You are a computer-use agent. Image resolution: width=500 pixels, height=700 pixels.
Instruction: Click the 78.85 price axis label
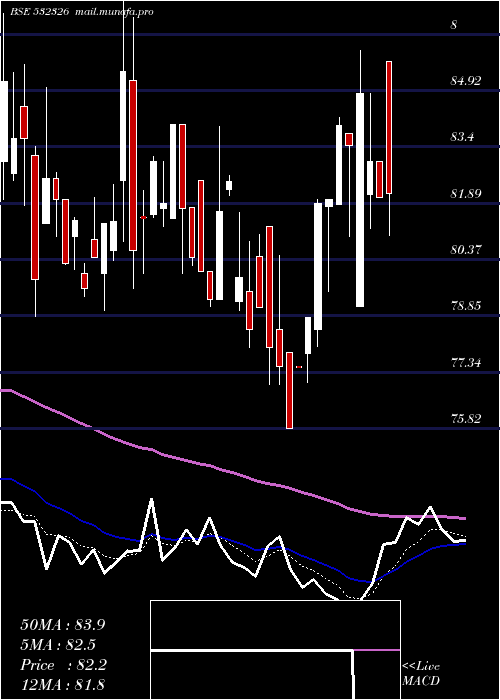[466, 306]
